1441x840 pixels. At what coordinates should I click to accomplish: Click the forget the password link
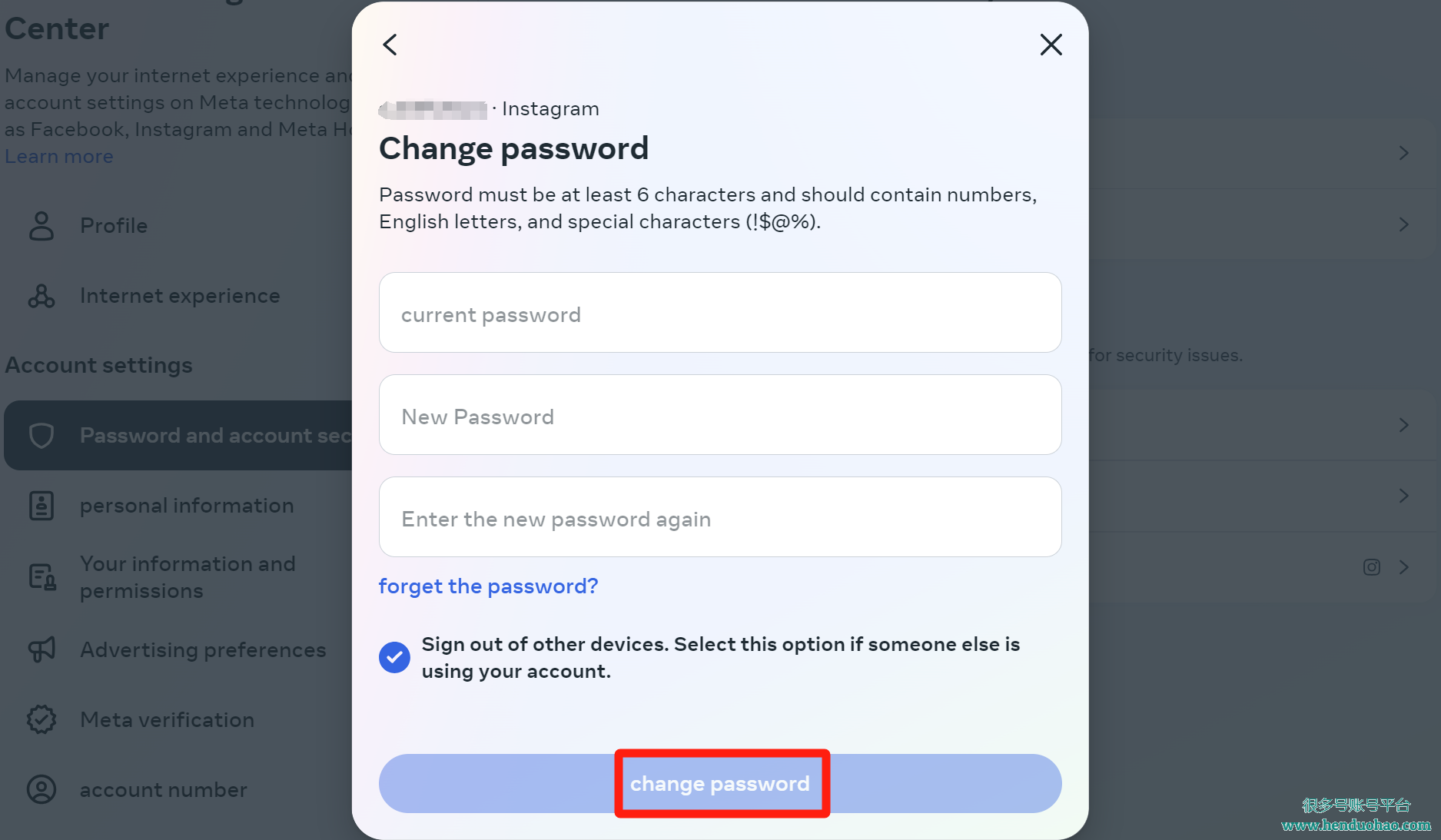point(488,586)
